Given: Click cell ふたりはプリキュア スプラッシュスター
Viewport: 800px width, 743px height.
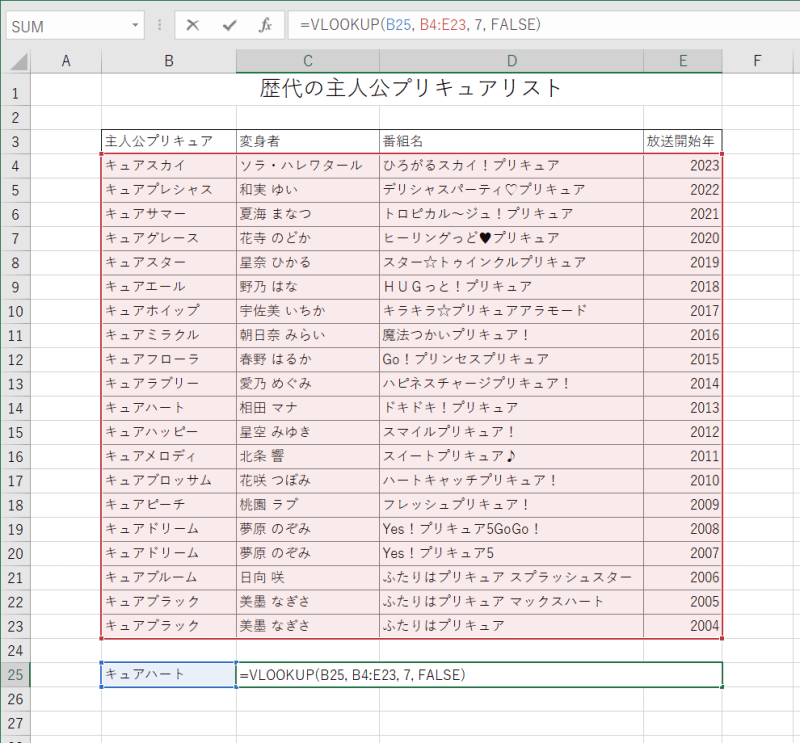Looking at the screenshot, I should (x=511, y=578).
